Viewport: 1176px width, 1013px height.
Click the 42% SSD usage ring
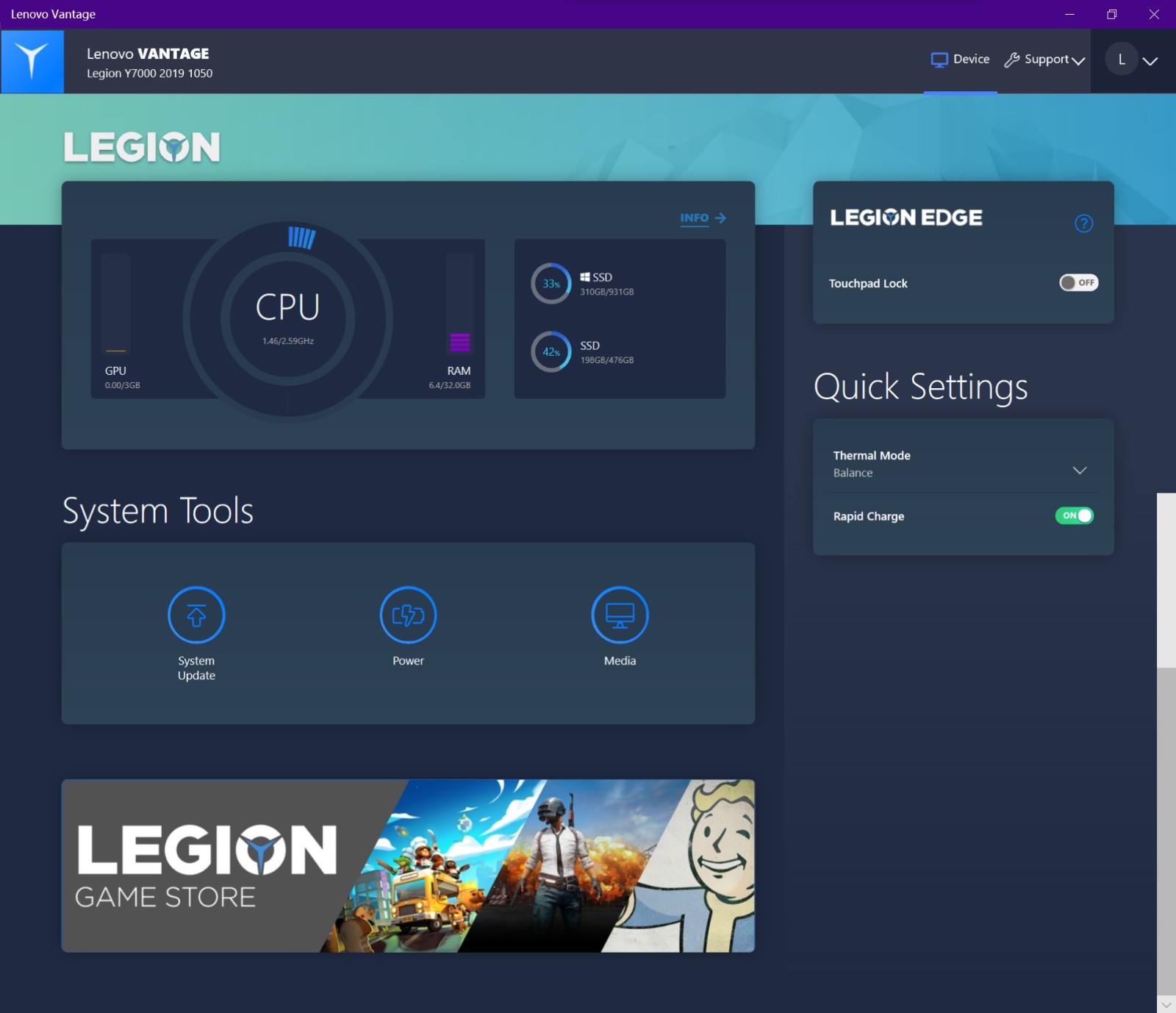551,351
